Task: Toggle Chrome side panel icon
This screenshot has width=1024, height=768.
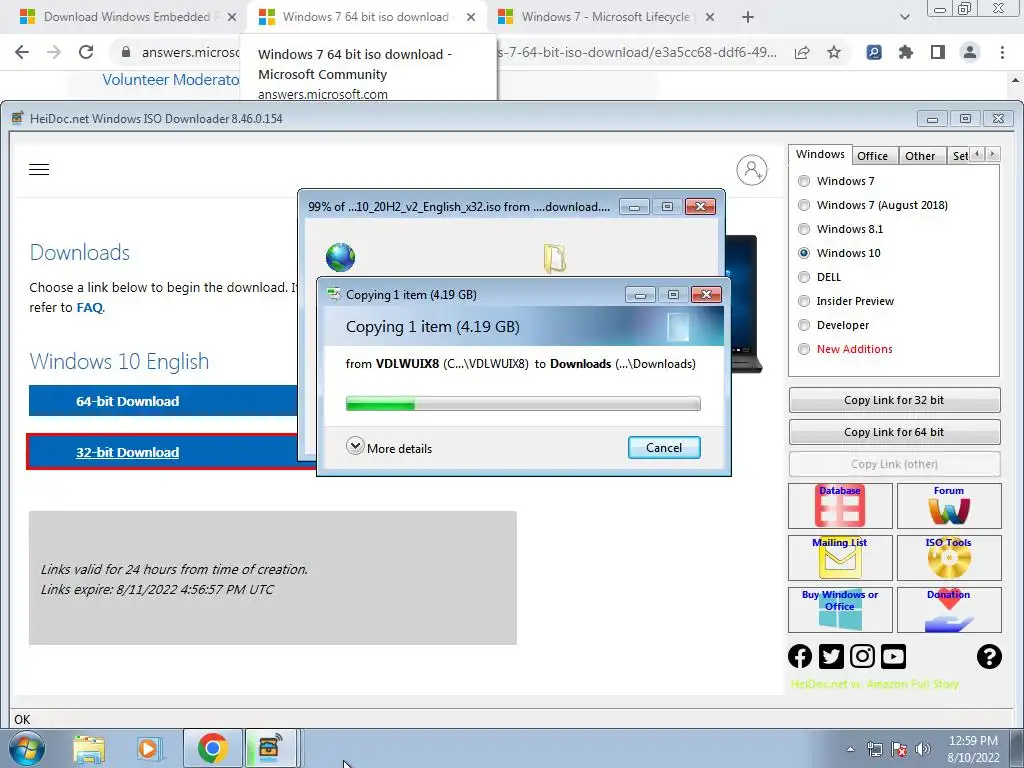Action: click(x=938, y=52)
